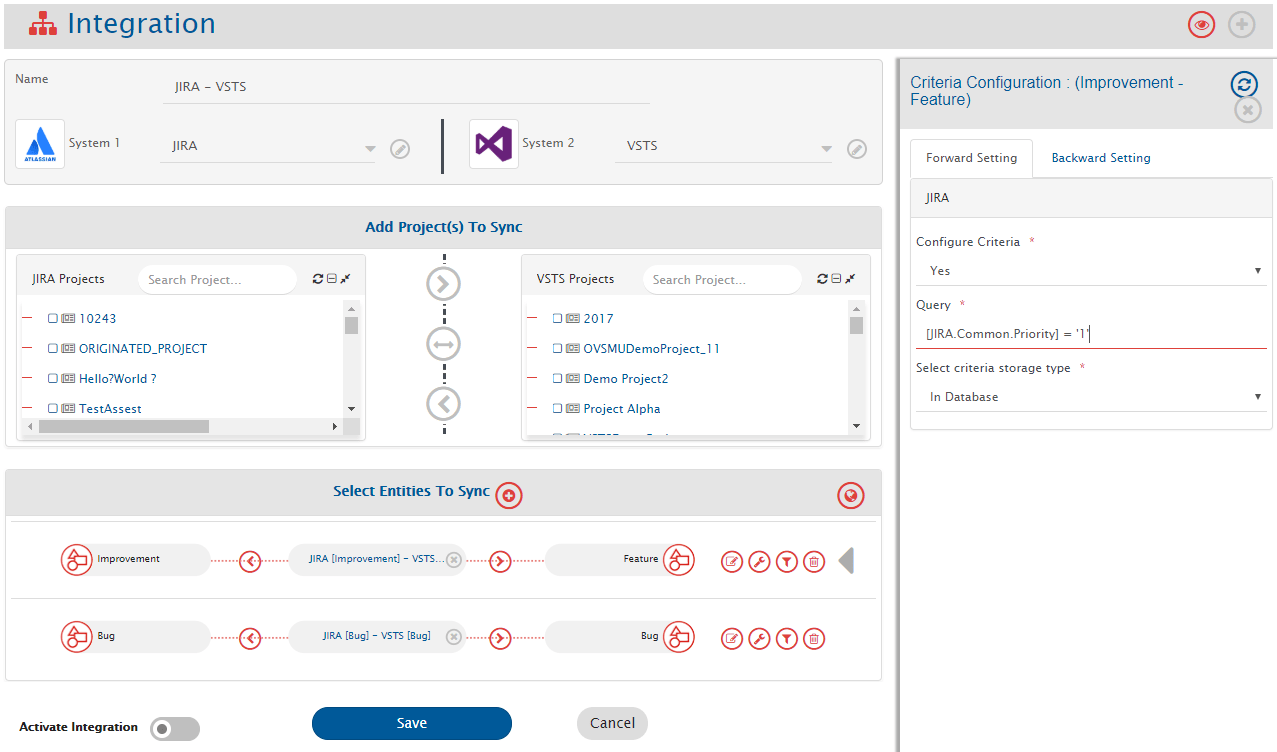Open wrench settings for Bug row
Viewport: 1277px width, 752px height.
(x=759, y=638)
